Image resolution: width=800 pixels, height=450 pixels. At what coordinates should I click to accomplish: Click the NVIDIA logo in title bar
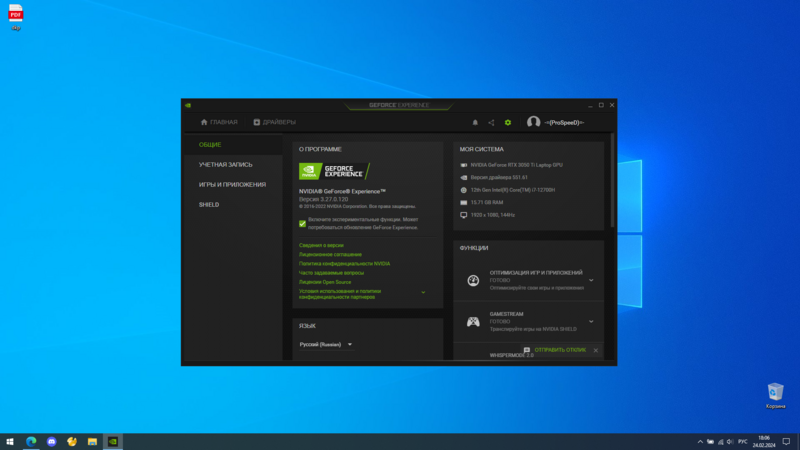point(188,105)
